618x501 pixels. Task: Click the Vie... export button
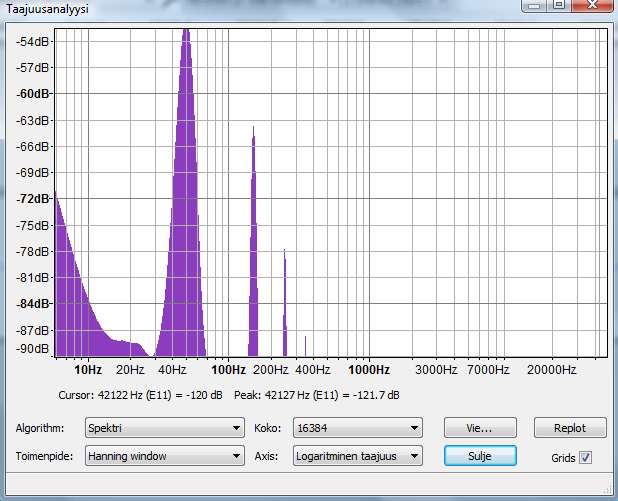pyautogui.click(x=480, y=428)
